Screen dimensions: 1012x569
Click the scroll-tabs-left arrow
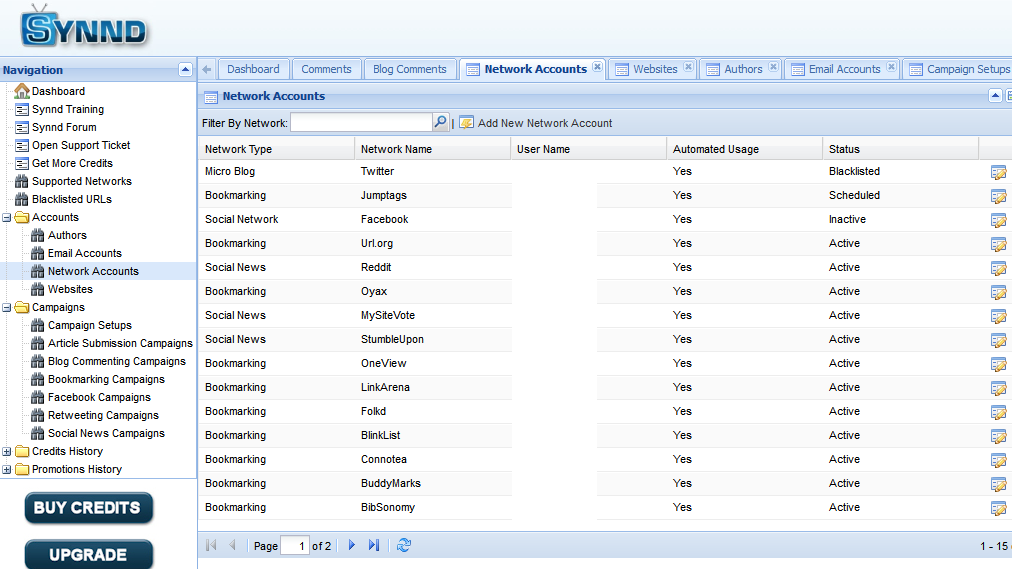[x=207, y=69]
